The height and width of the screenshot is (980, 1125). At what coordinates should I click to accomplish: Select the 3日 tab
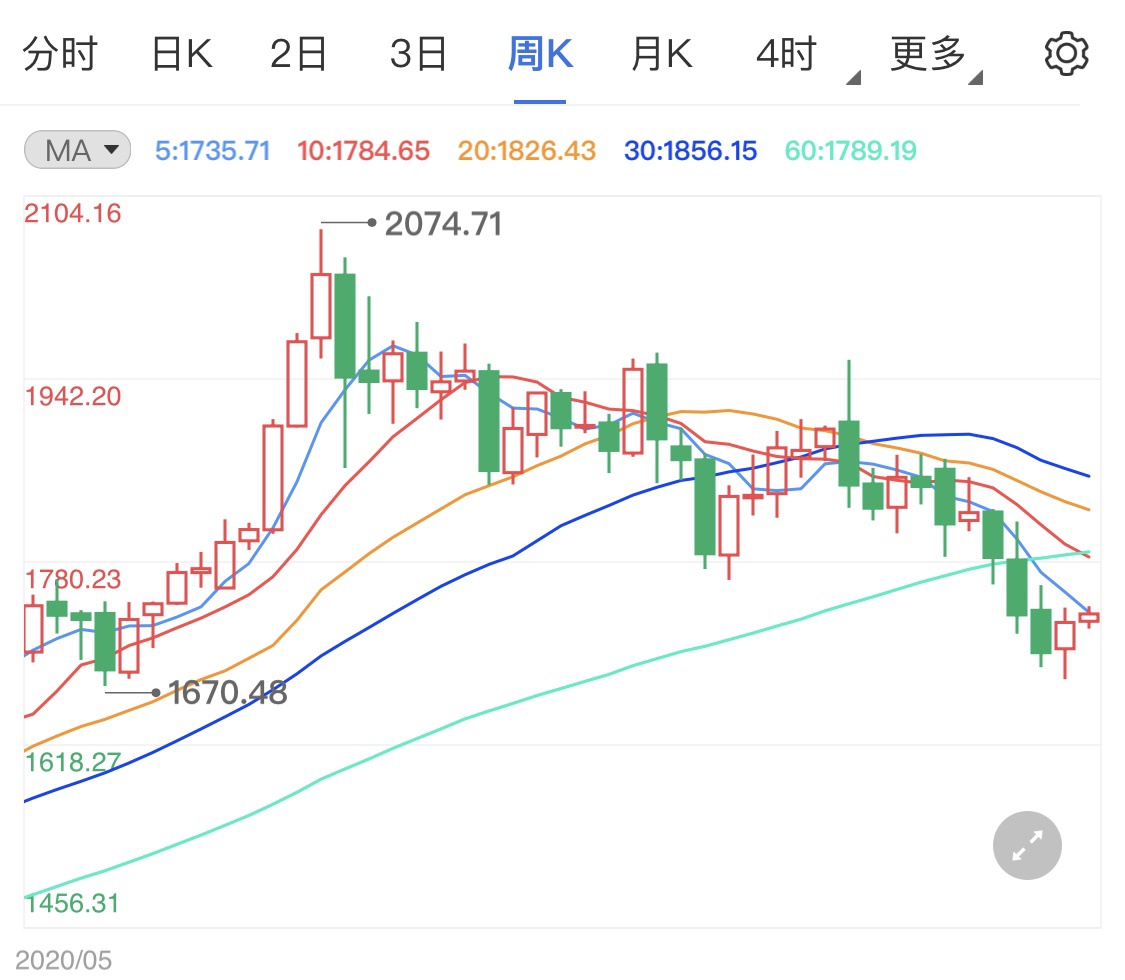point(418,54)
